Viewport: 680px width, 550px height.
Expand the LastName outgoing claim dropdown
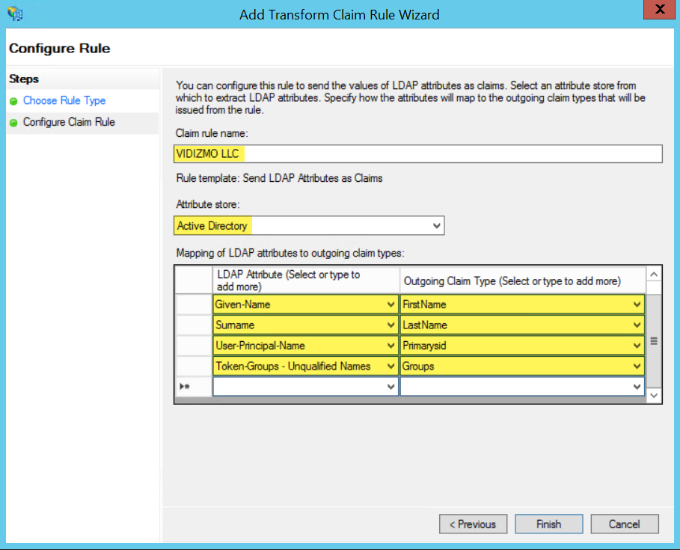coord(637,325)
